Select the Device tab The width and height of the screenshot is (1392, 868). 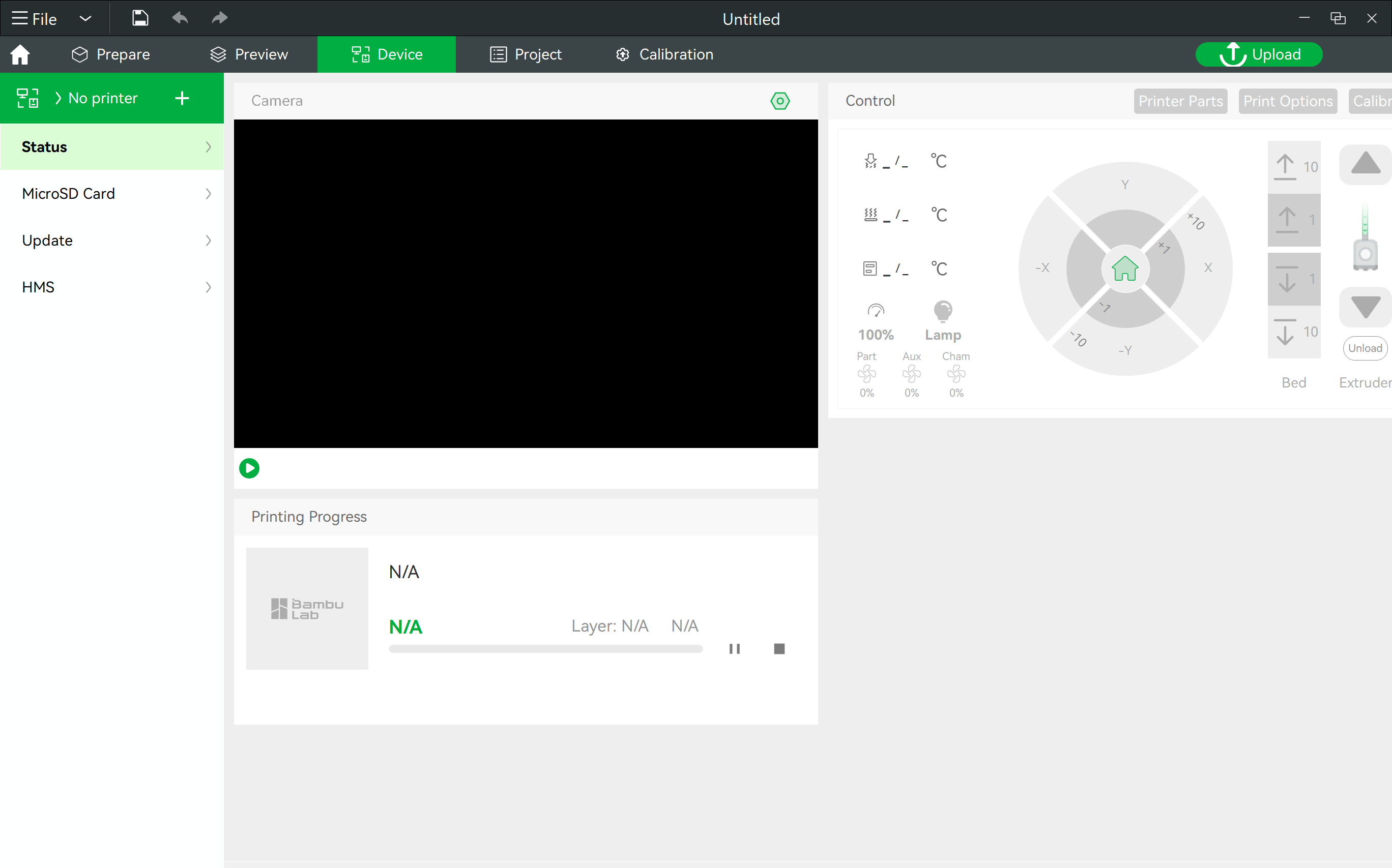(387, 54)
